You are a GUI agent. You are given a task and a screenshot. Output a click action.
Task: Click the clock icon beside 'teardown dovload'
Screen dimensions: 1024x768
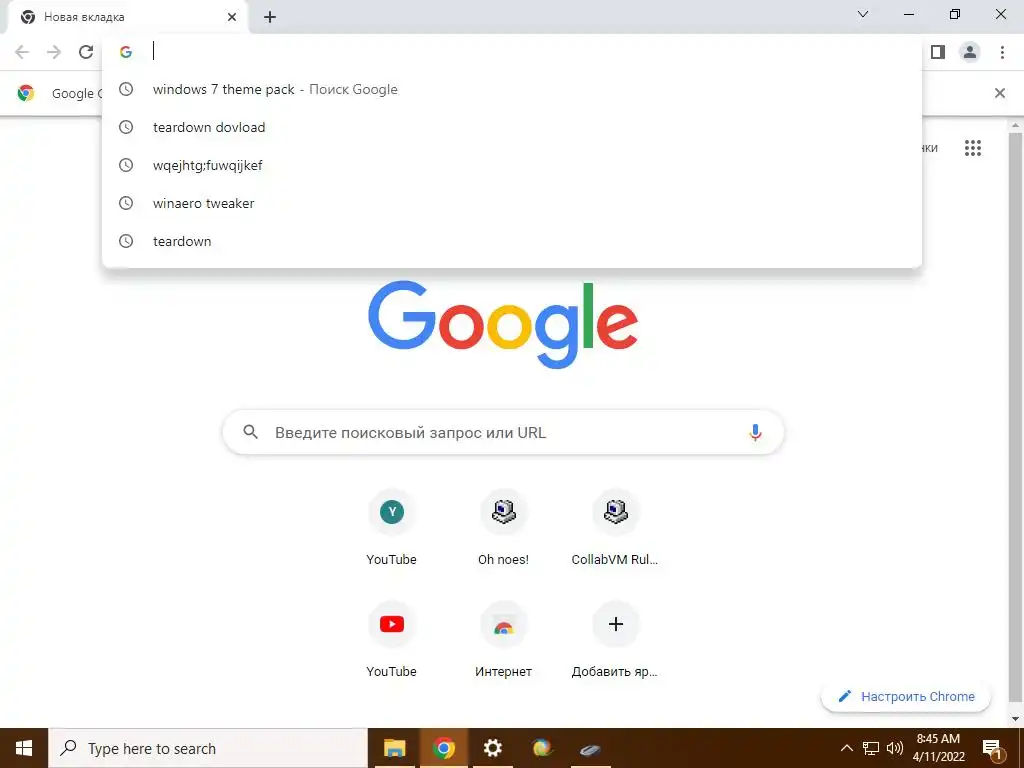[126, 127]
